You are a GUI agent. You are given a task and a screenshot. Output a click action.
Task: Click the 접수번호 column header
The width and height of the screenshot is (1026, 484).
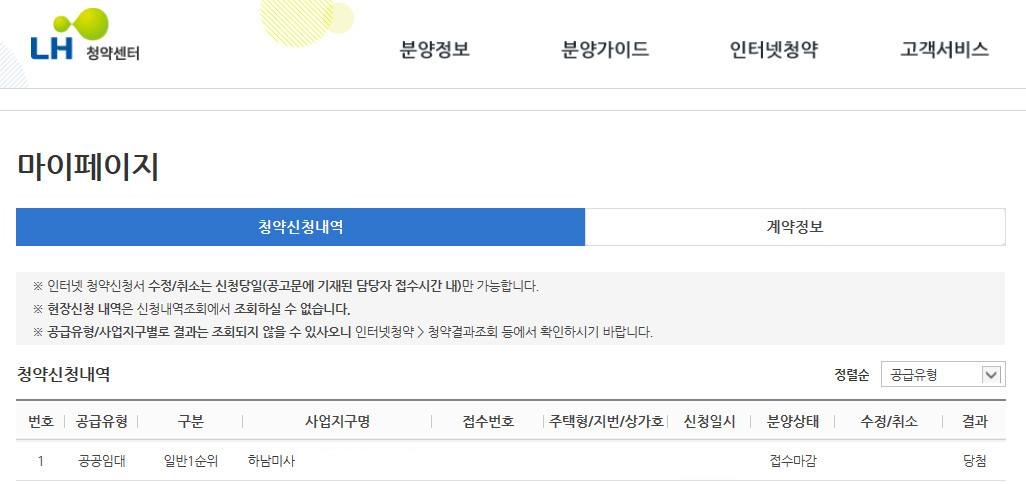(488, 422)
